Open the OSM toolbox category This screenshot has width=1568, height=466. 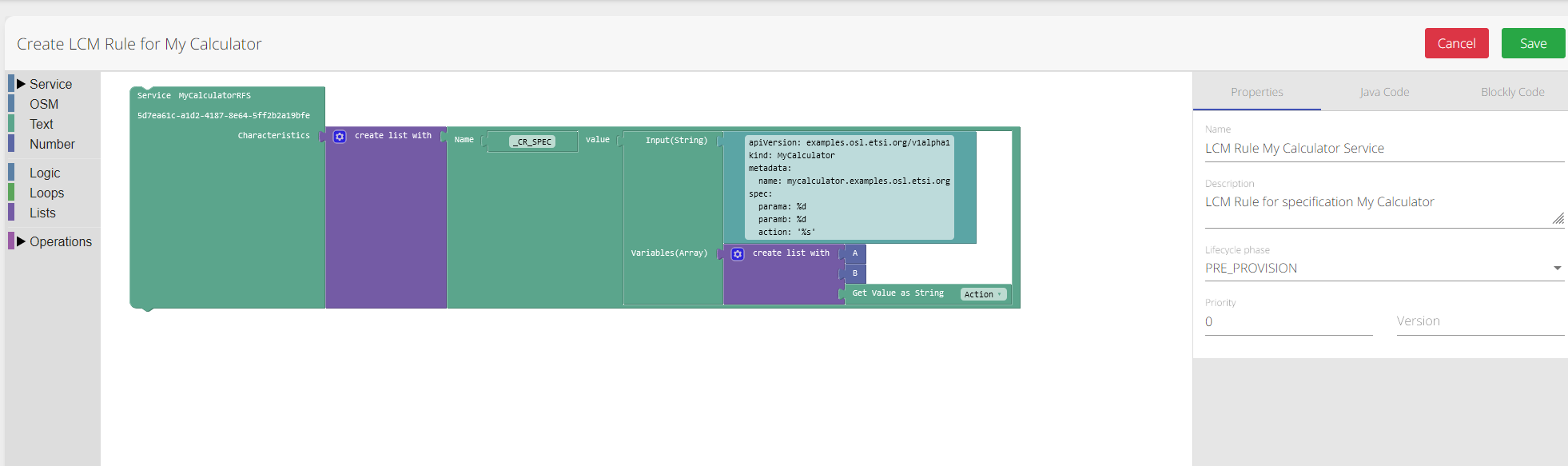tap(44, 104)
